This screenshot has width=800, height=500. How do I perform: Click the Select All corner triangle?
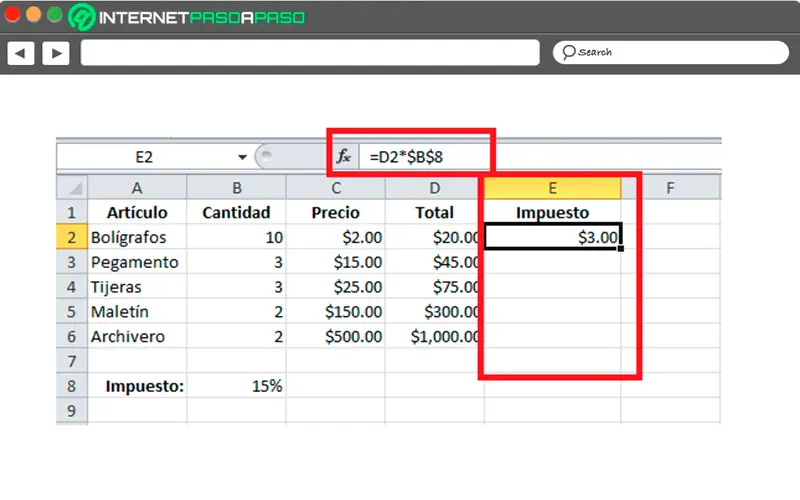[x=72, y=188]
